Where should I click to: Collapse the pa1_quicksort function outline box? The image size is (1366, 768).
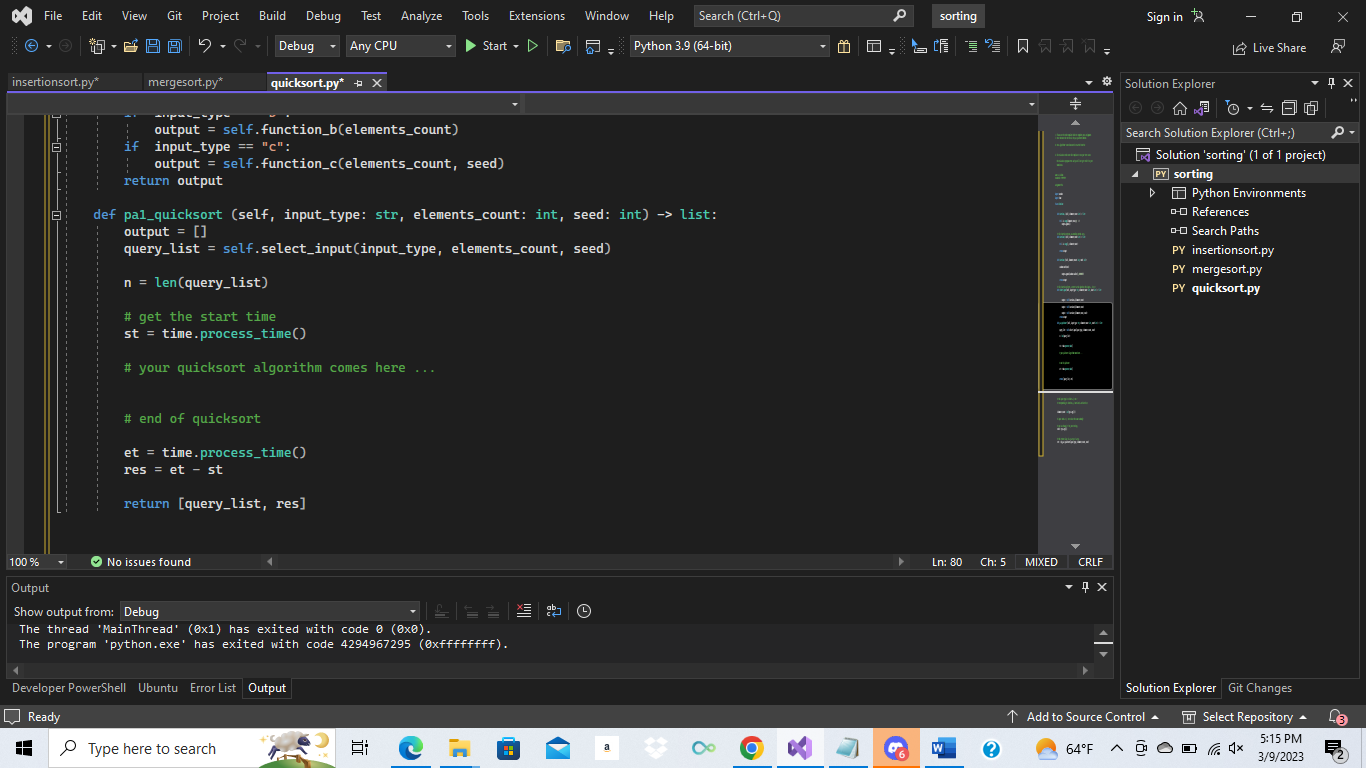point(56,215)
